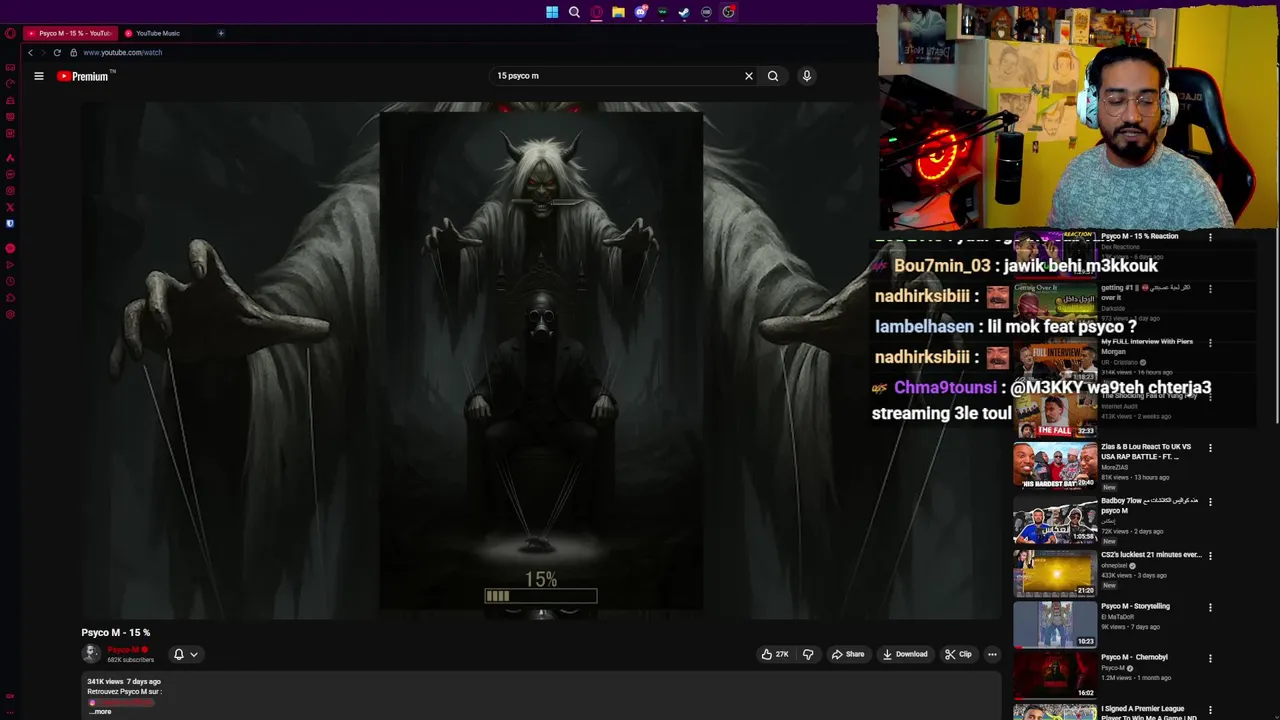This screenshot has height=720, width=1280.
Task: Open Discord from the taskbar
Action: [641, 12]
